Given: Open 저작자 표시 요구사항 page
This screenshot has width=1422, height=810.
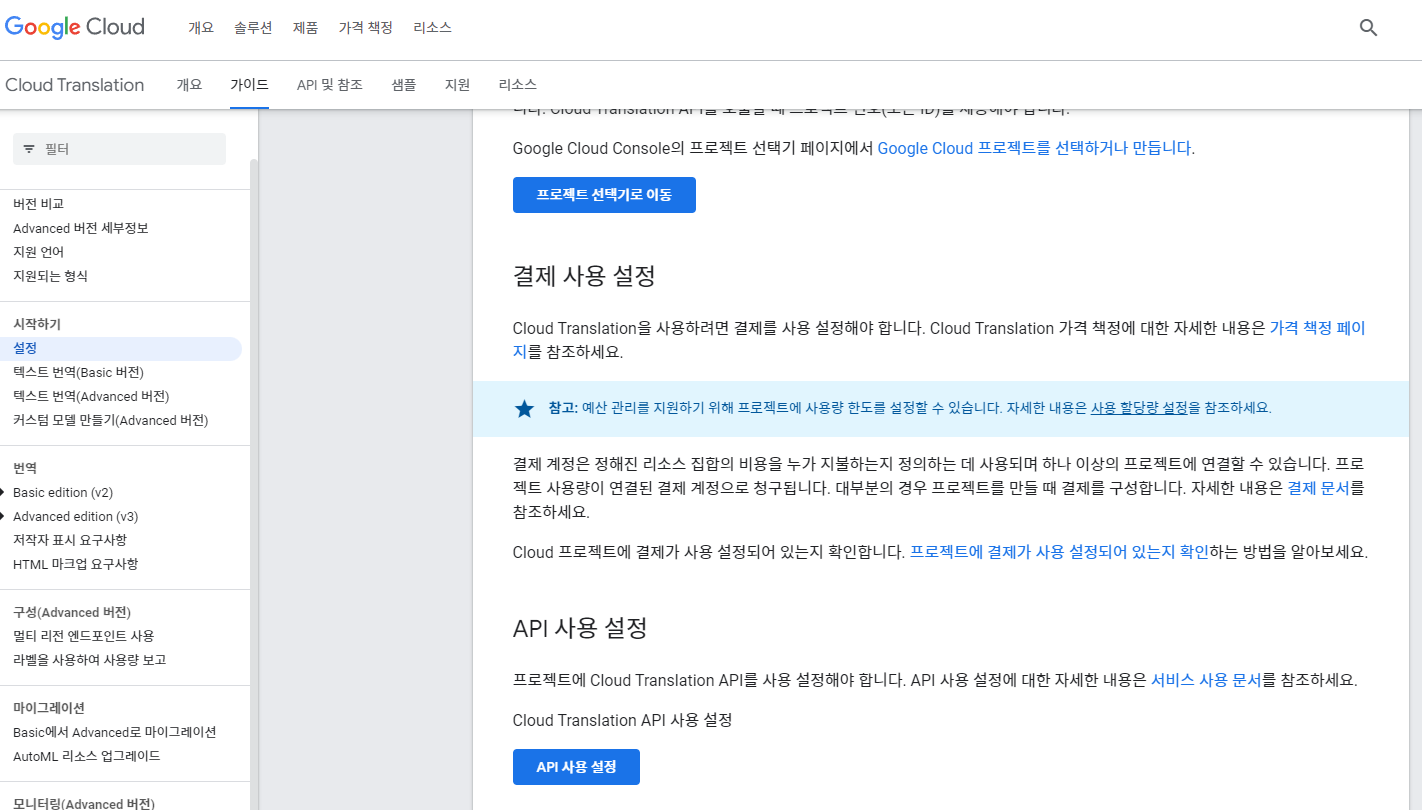Looking at the screenshot, I should tap(70, 540).
